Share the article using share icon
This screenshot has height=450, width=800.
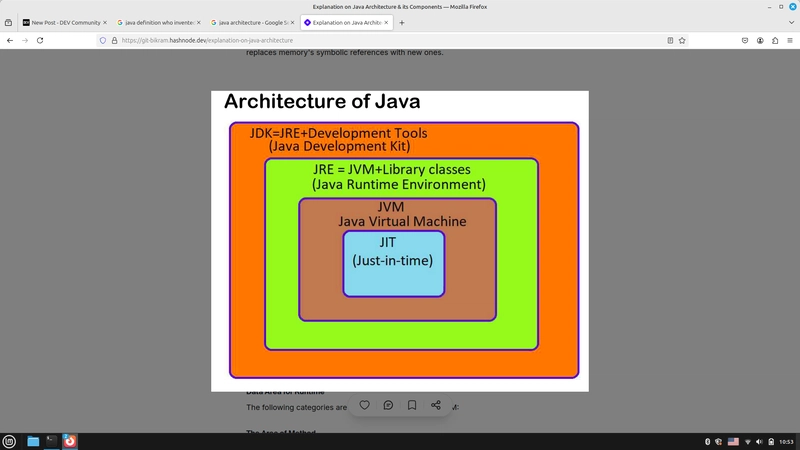436,405
